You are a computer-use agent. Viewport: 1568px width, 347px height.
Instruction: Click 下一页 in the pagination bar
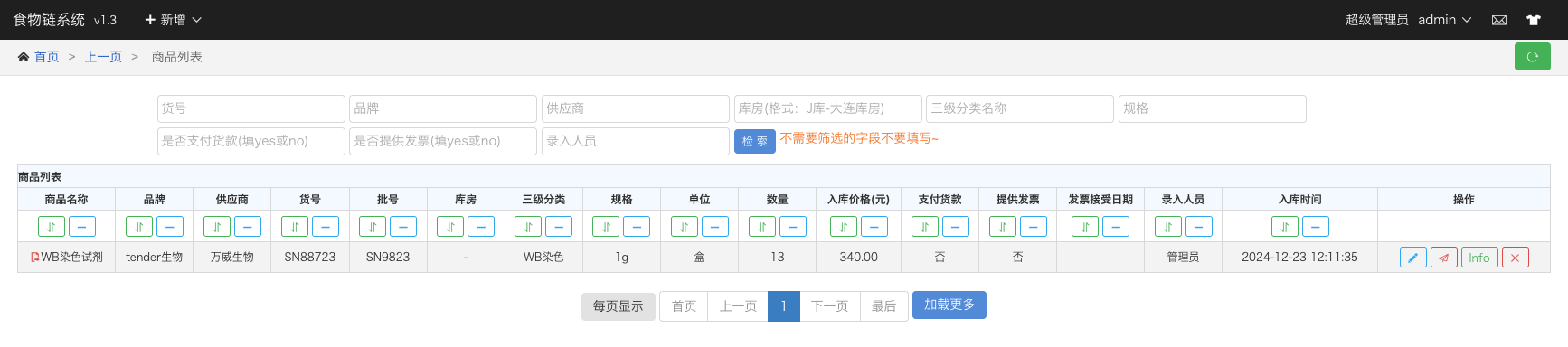click(x=830, y=306)
